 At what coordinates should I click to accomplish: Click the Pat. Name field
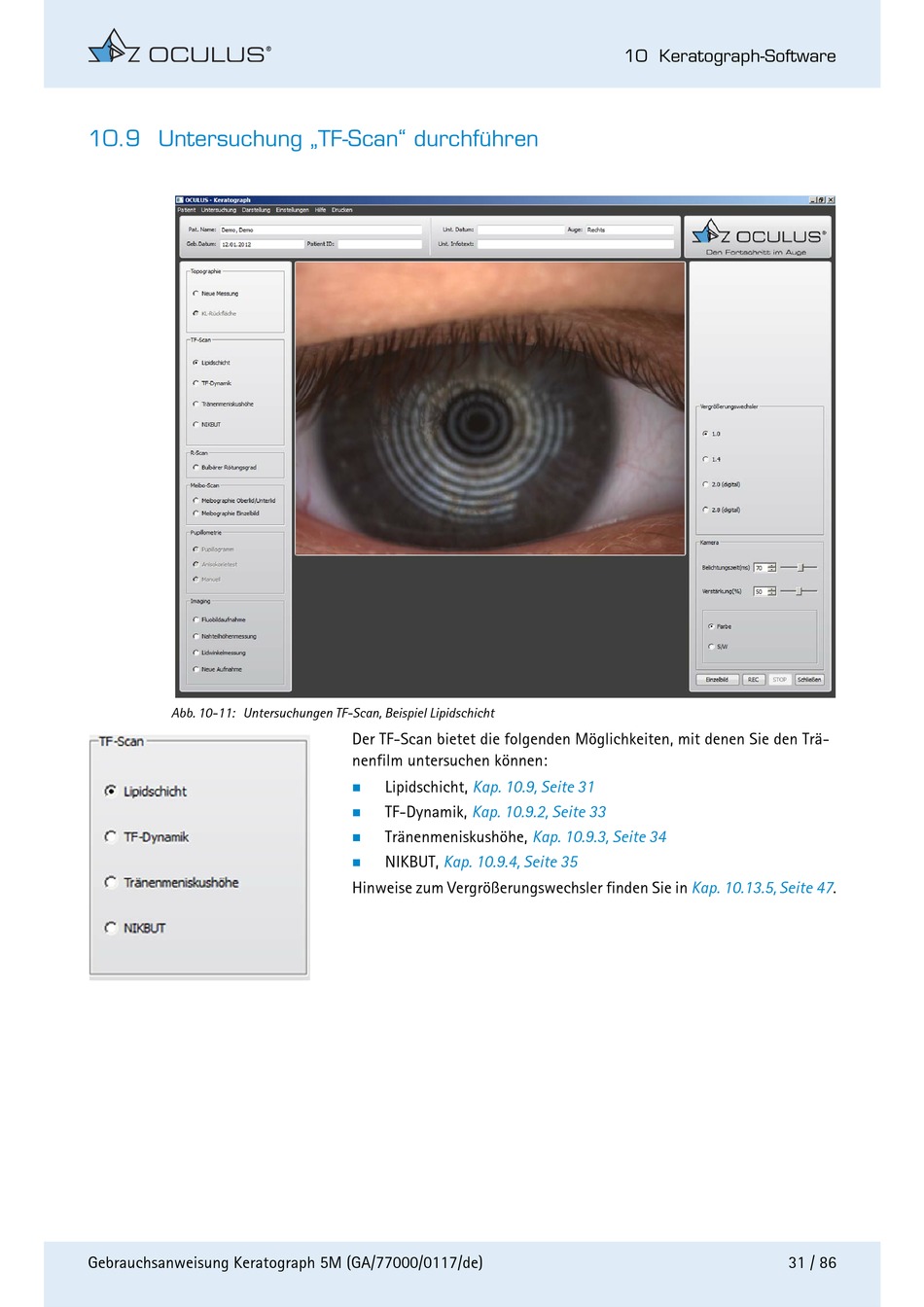pos(321,230)
